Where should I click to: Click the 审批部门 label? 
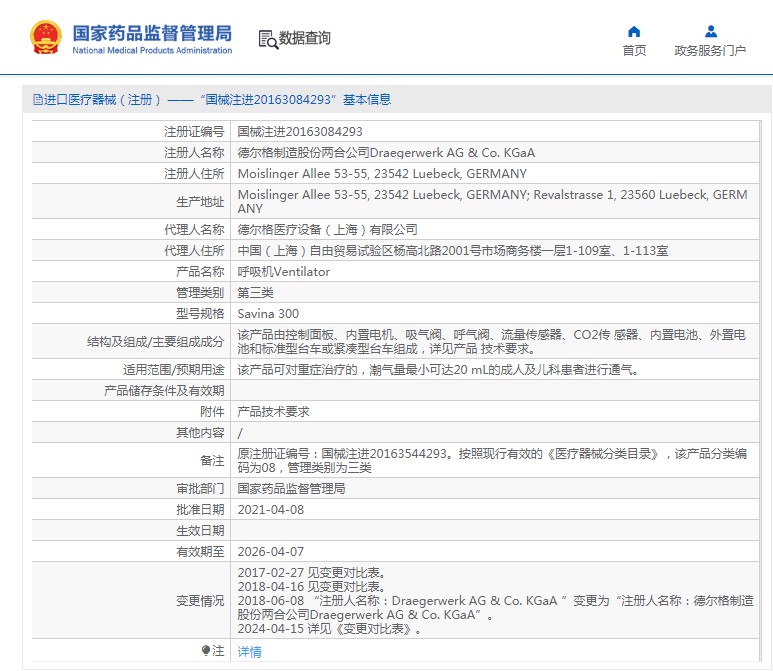click(200, 489)
